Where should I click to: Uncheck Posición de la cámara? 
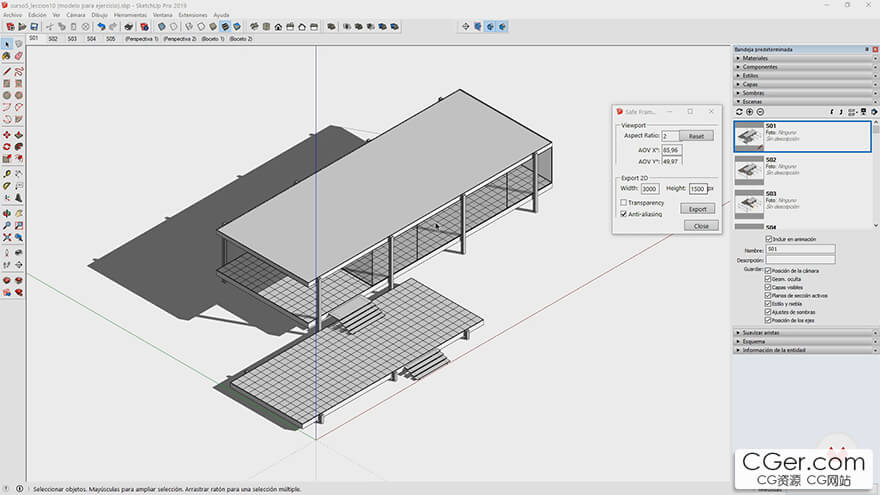tap(768, 271)
